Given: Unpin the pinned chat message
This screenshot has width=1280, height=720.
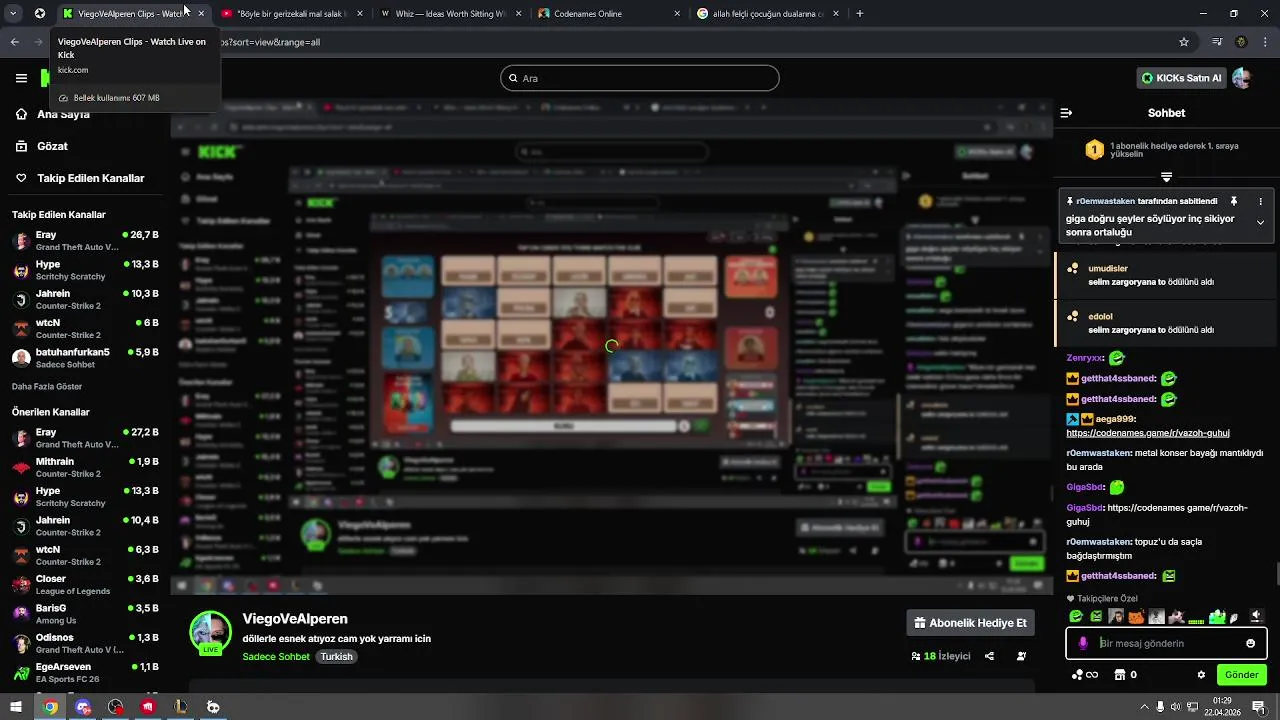Looking at the screenshot, I should click(1234, 201).
